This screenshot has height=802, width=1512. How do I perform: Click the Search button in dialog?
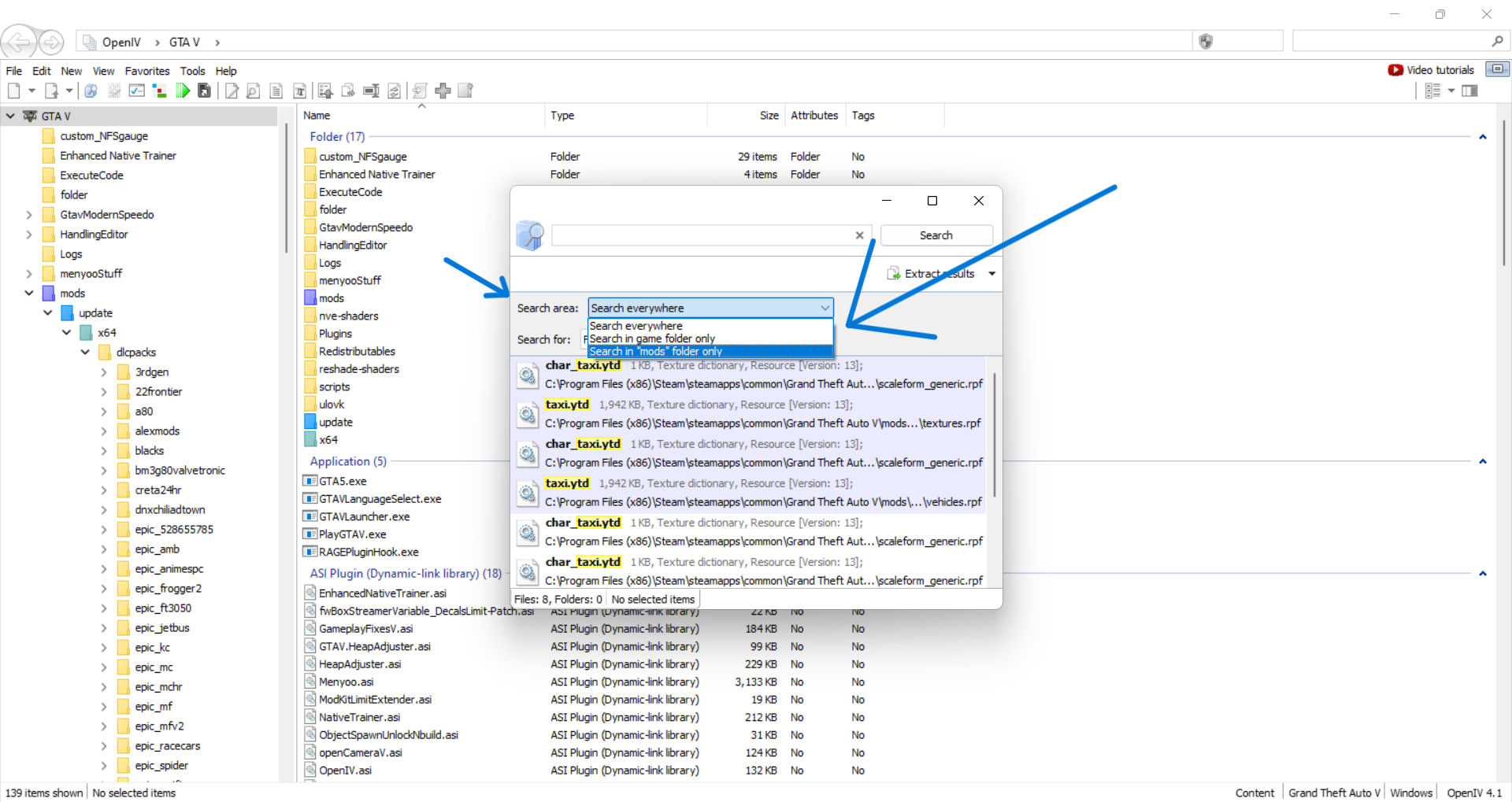936,235
